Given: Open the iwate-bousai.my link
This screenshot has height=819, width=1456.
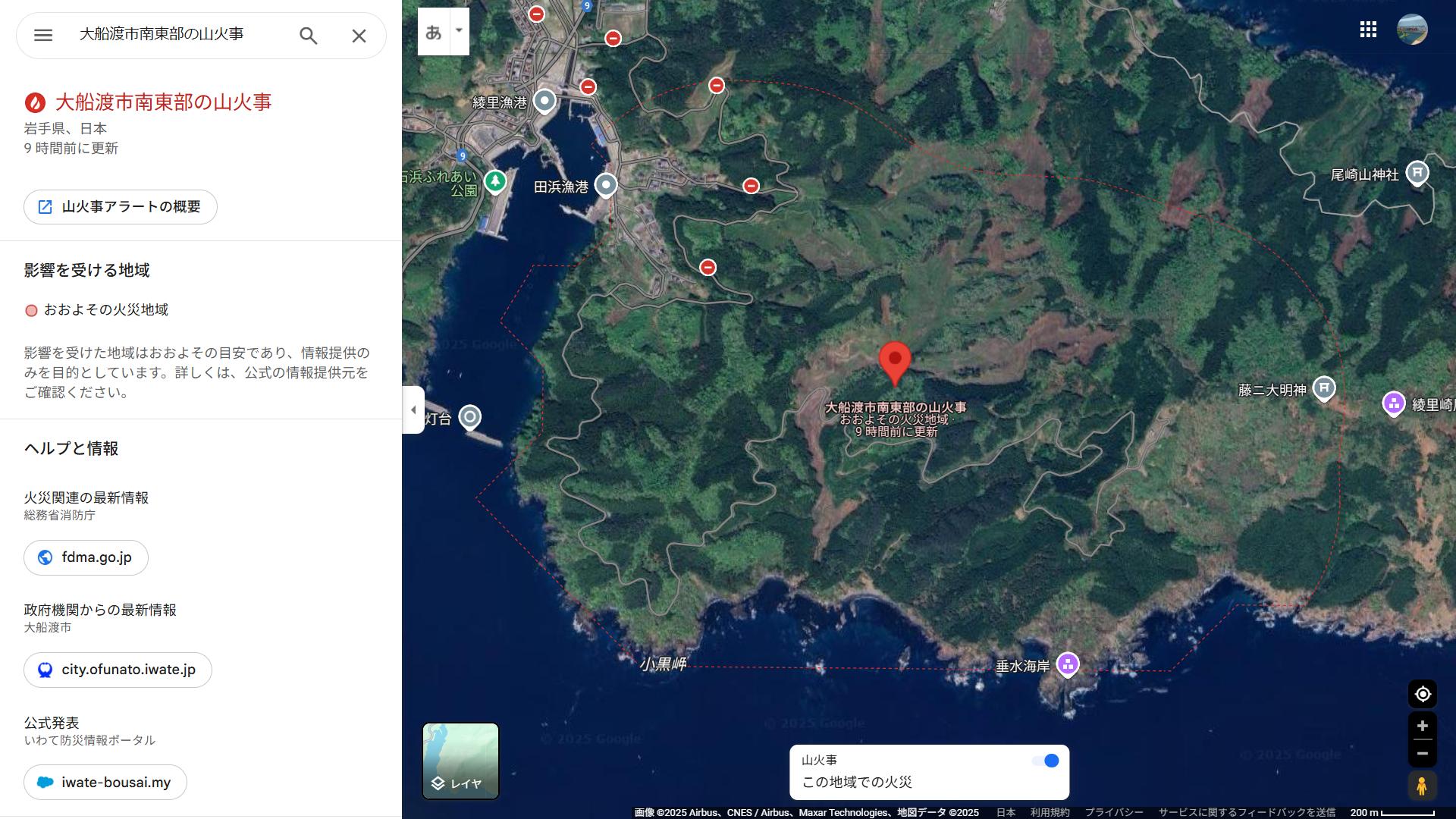Looking at the screenshot, I should click(x=105, y=782).
